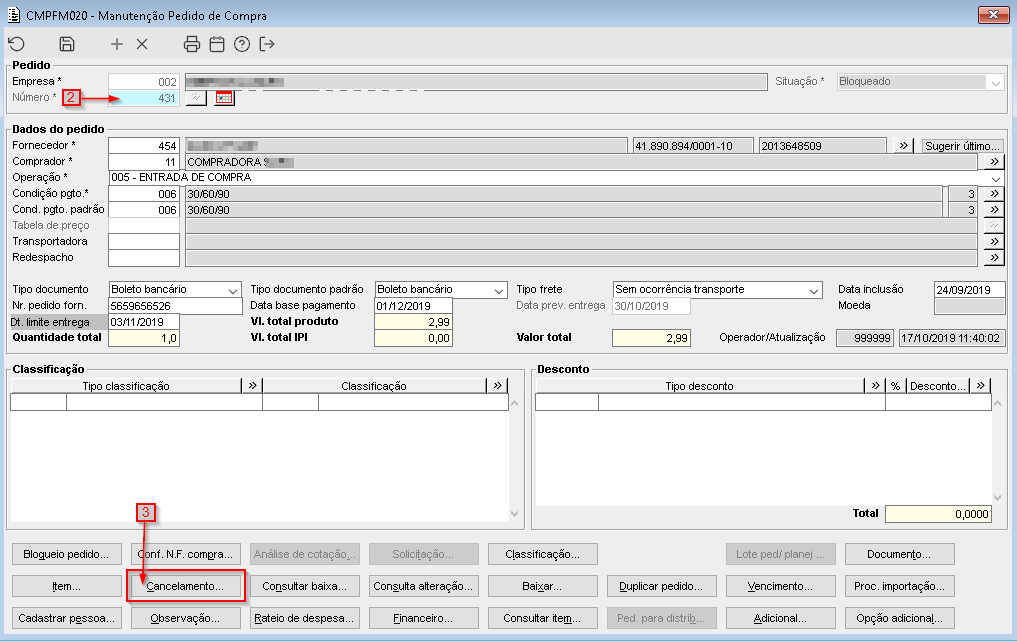Viewport: 1017px width, 641px height.
Task: Click the Classificação list scrollbar down arrow
Action: [514, 514]
